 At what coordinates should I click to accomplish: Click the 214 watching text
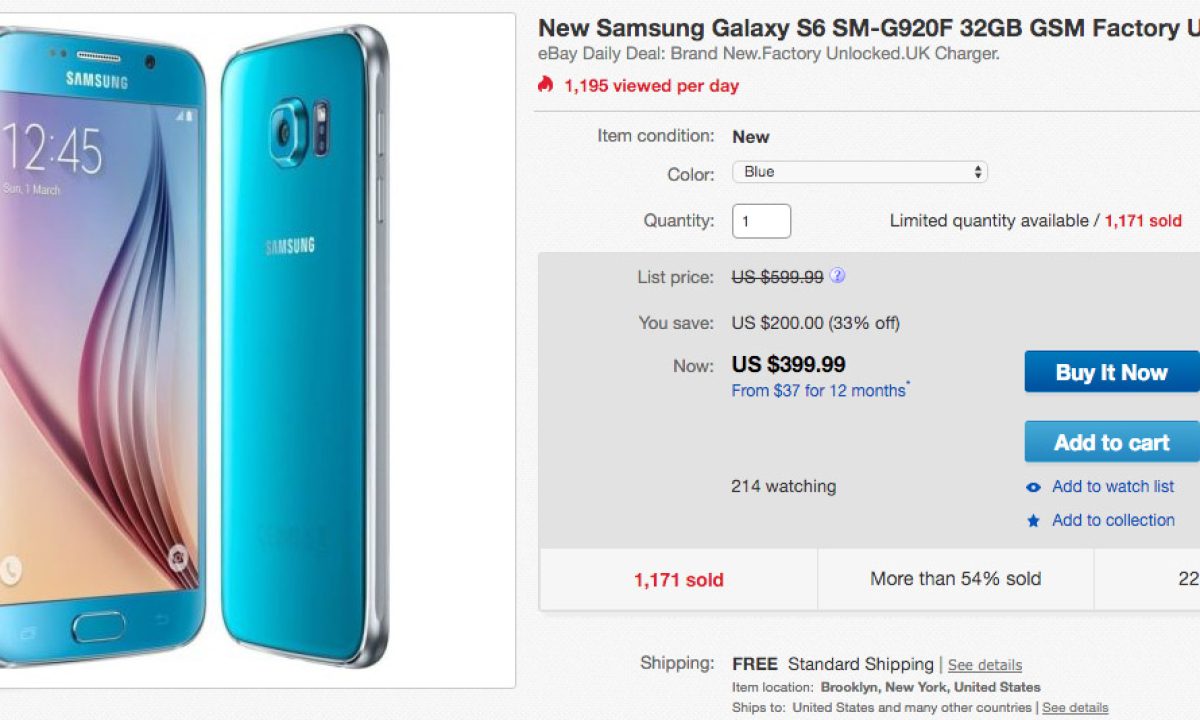[783, 487]
